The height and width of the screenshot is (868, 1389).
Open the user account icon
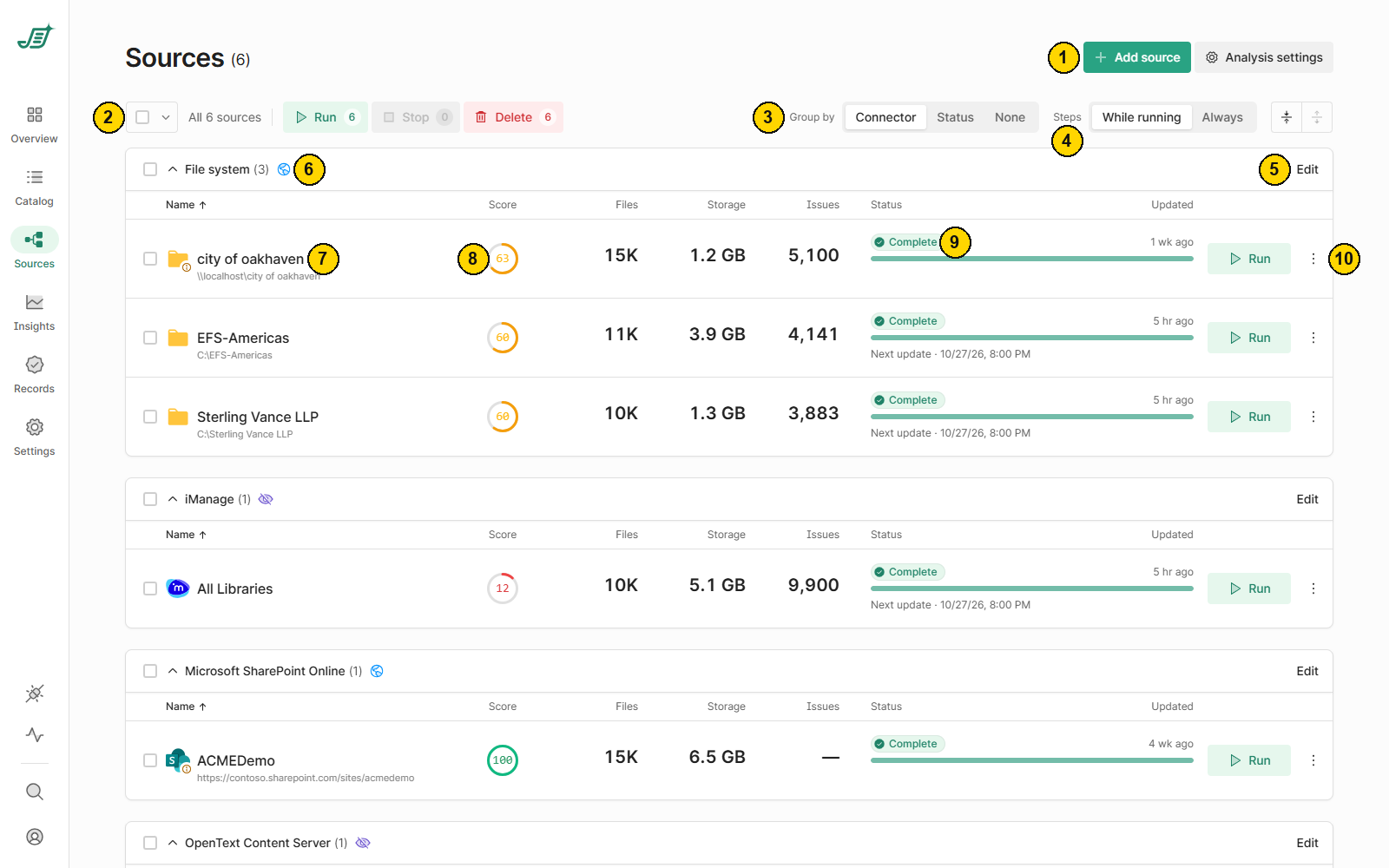click(x=35, y=837)
